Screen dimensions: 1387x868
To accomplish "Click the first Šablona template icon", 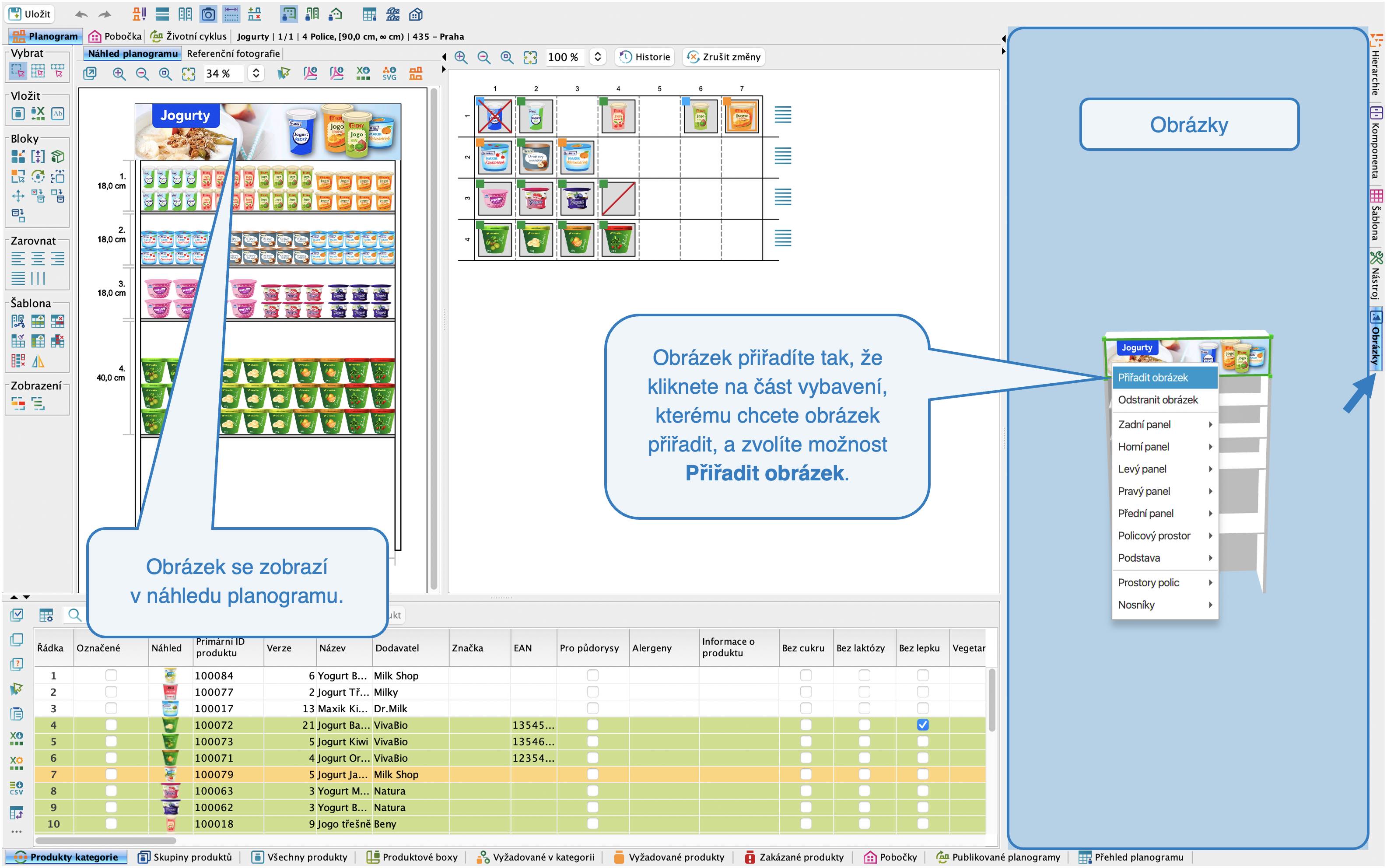I will pyautogui.click(x=18, y=321).
